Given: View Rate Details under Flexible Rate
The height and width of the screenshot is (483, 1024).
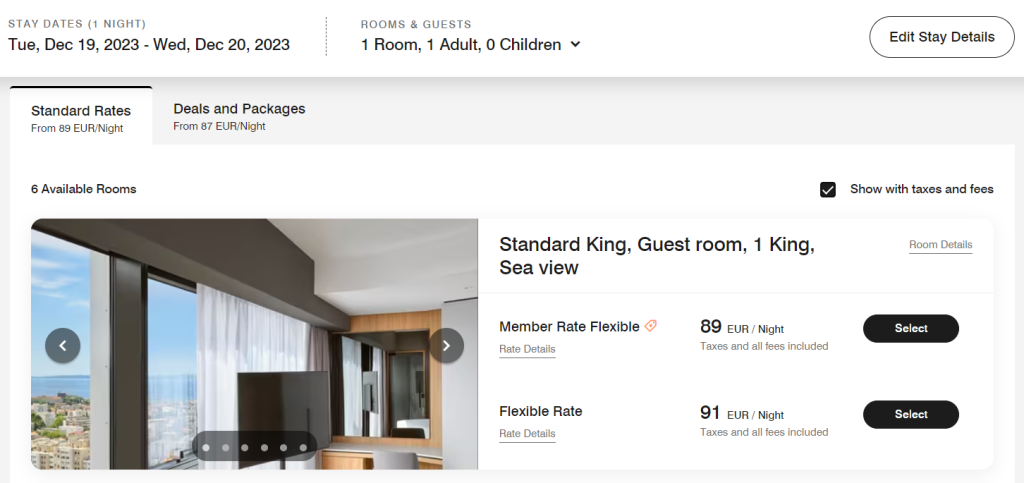Looking at the screenshot, I should pyautogui.click(x=527, y=434).
